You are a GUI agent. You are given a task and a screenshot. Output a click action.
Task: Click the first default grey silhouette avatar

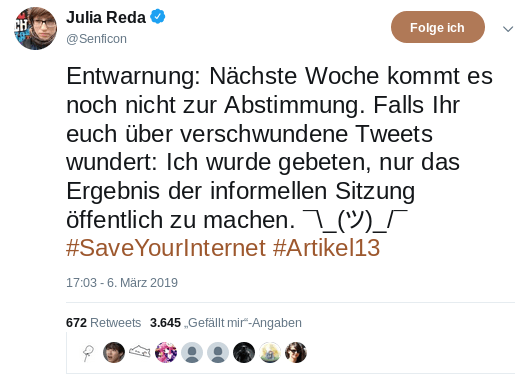pos(192,353)
